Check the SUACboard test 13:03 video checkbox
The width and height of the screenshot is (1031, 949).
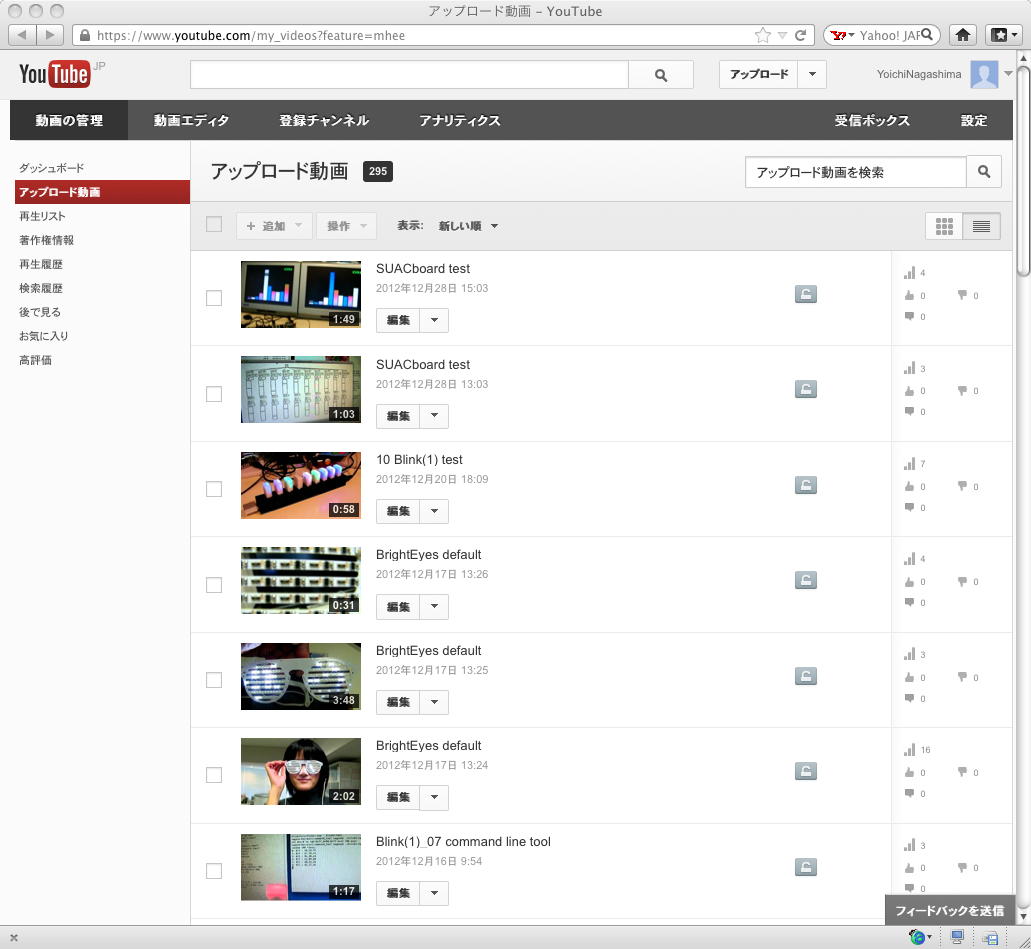[x=214, y=394]
